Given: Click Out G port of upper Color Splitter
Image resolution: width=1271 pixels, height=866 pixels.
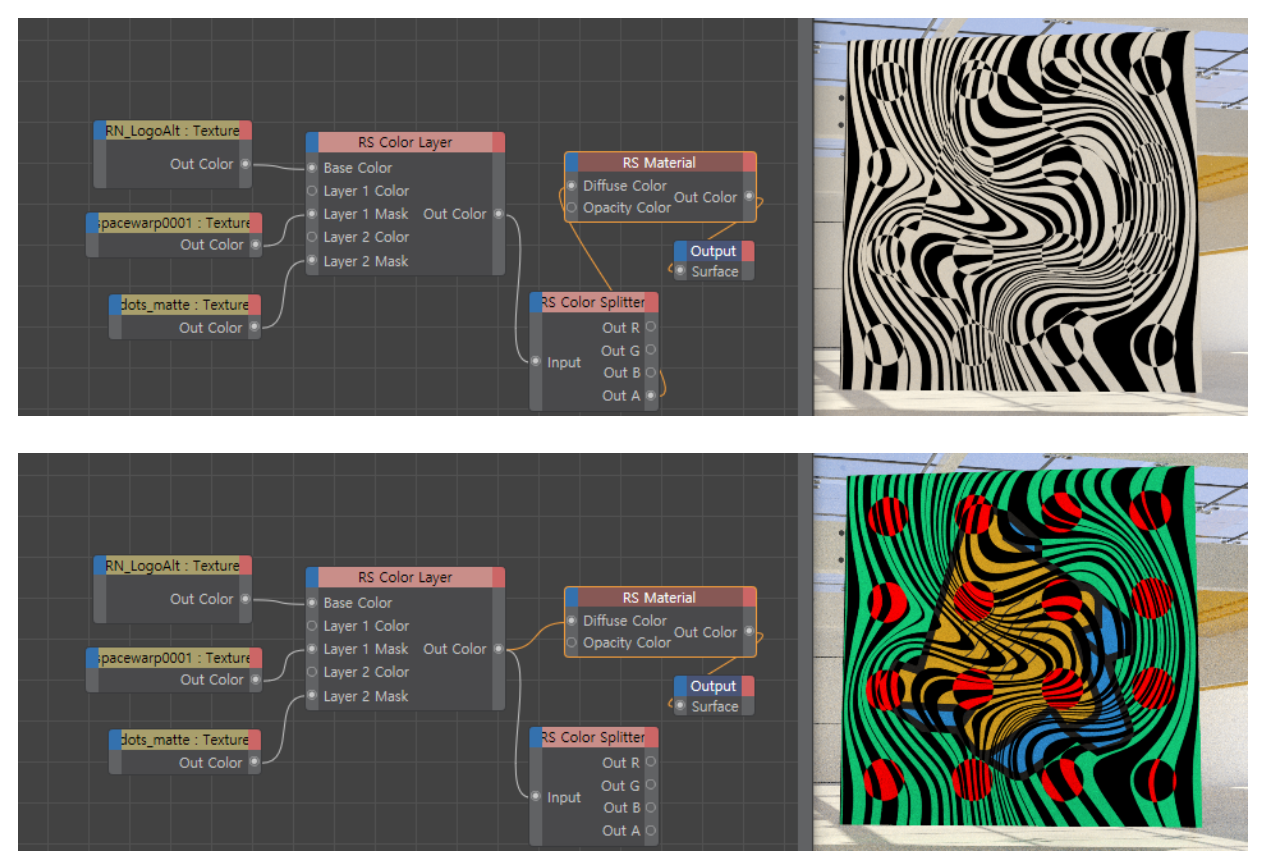Looking at the screenshot, I should tap(651, 350).
